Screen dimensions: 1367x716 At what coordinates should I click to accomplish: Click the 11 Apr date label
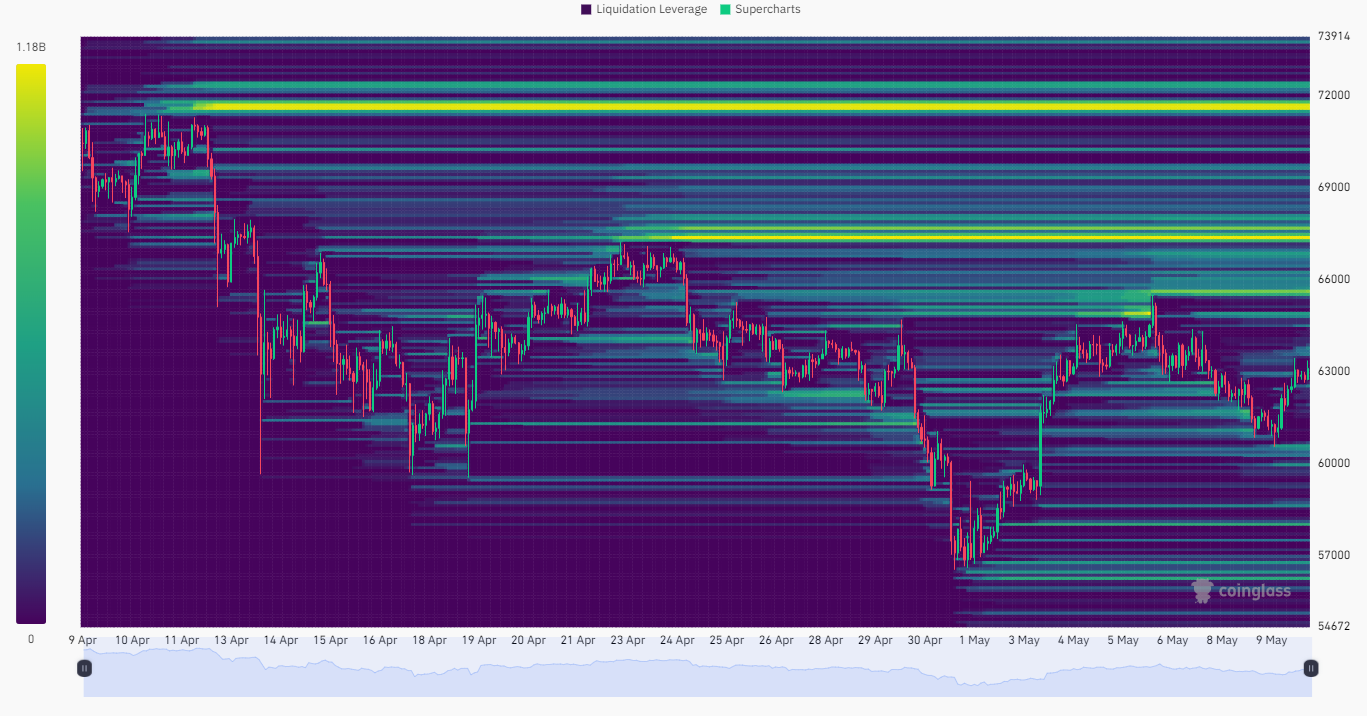(182, 640)
